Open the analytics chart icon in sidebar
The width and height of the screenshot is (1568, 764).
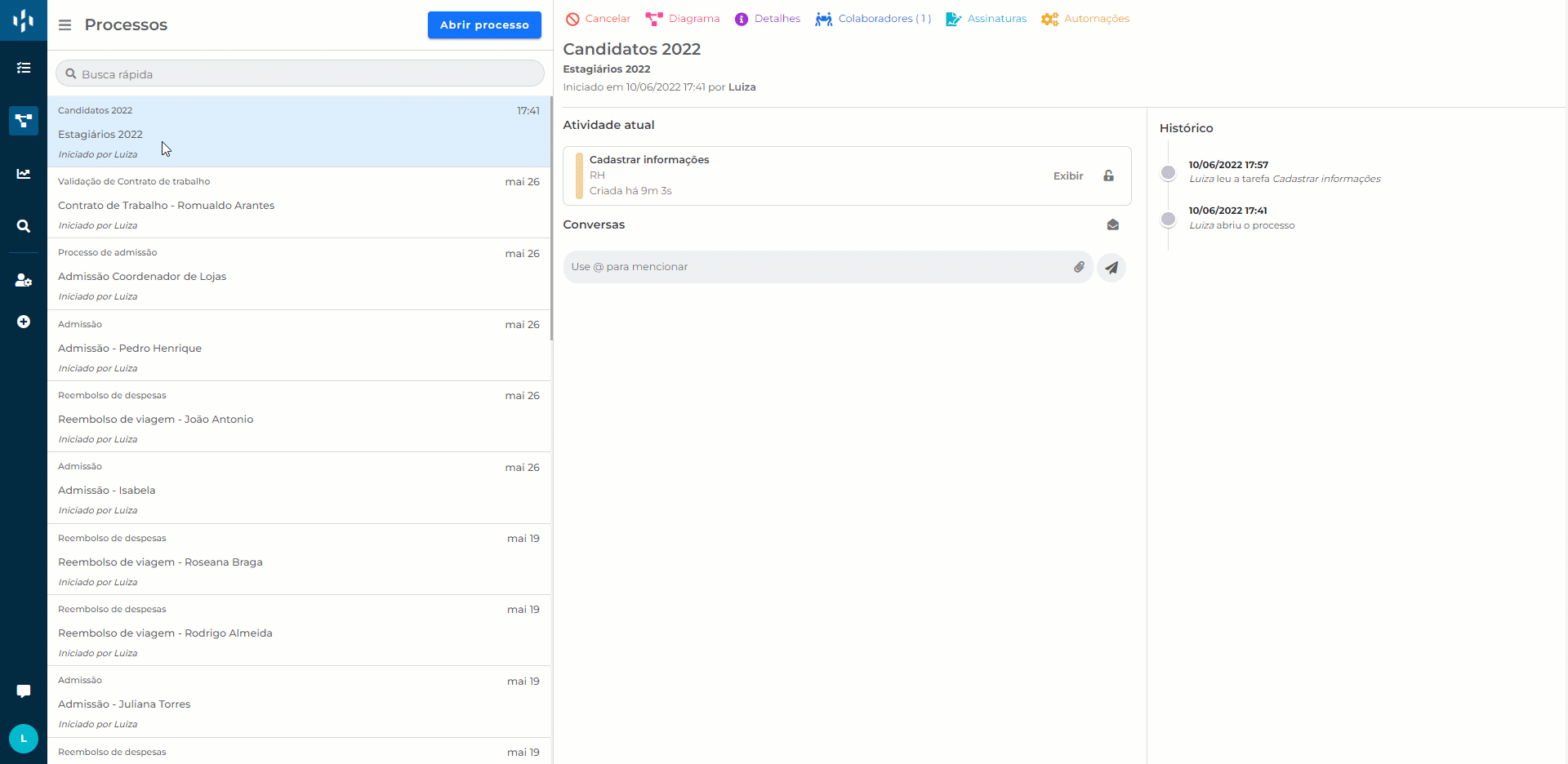click(x=24, y=174)
